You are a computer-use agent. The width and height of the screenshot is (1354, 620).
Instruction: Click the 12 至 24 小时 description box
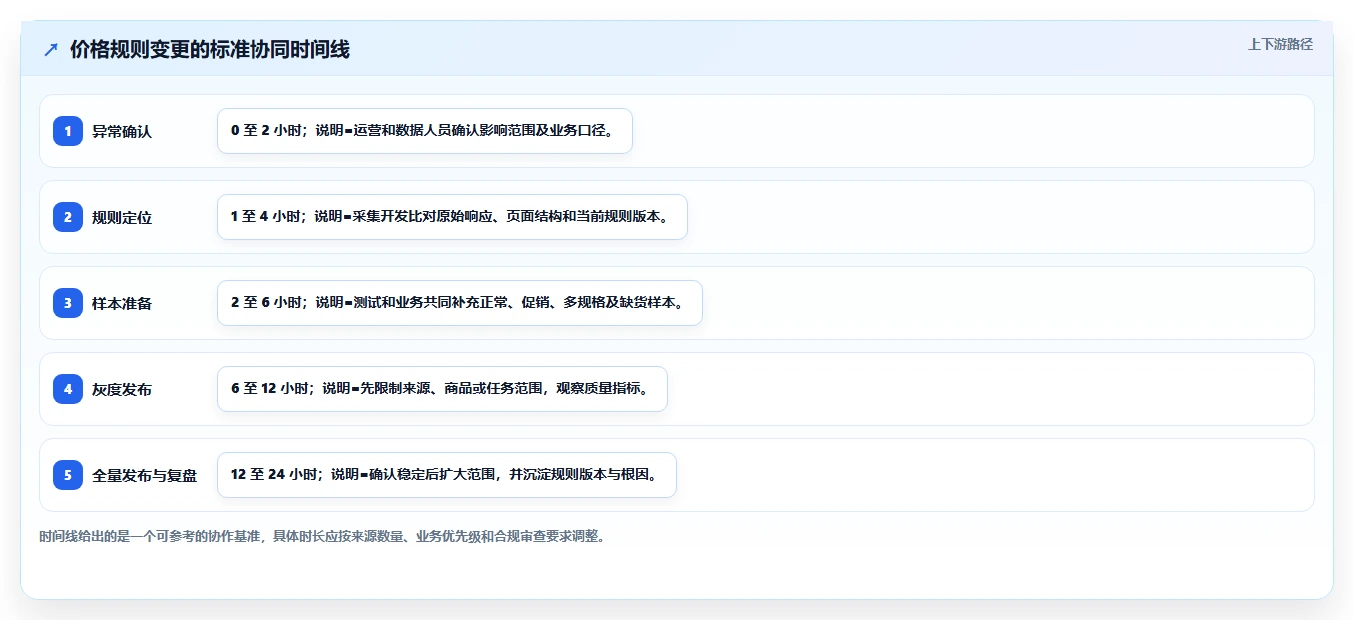pyautogui.click(x=447, y=475)
